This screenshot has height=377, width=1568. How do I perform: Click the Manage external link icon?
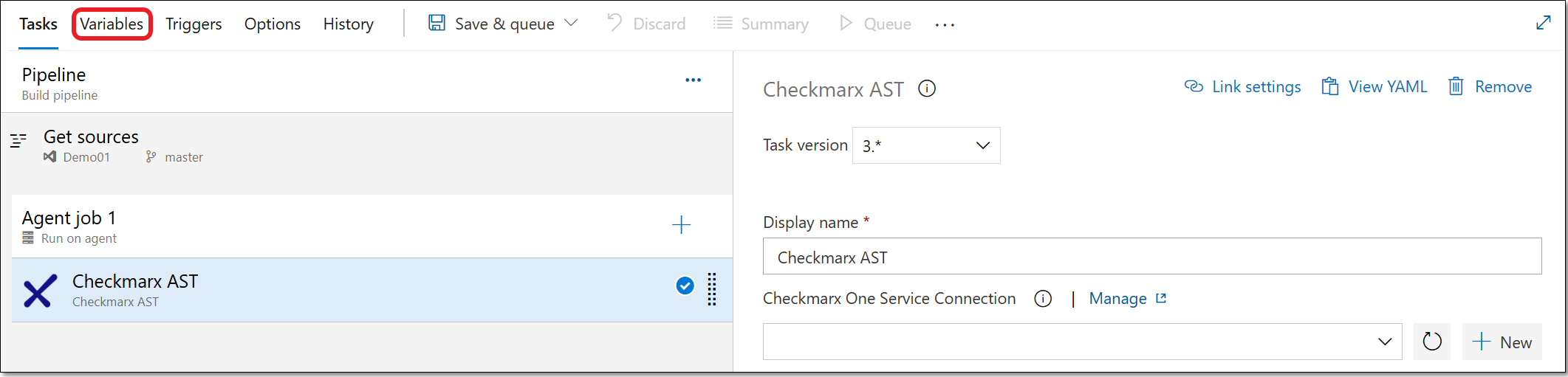pyautogui.click(x=1161, y=298)
